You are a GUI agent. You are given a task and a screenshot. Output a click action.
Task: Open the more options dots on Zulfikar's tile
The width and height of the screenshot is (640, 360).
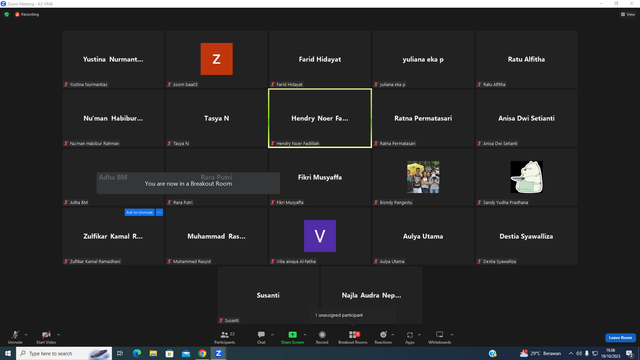coord(160,212)
